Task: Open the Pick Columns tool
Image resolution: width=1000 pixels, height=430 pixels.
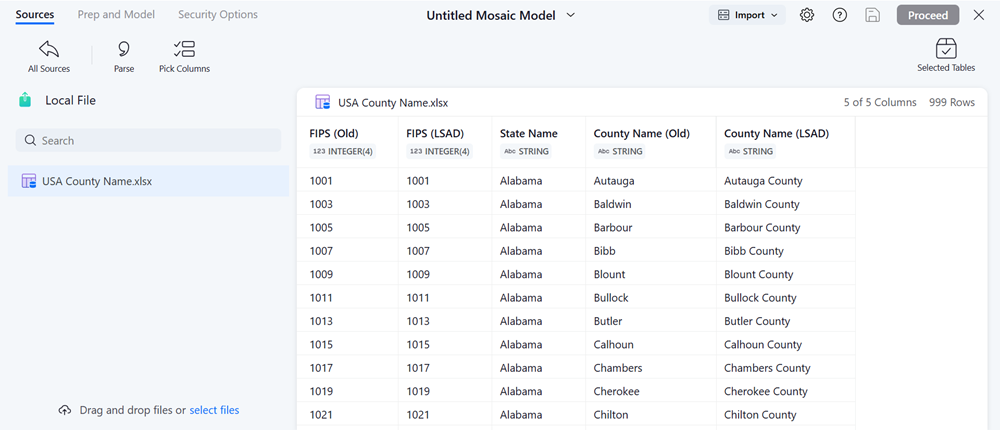Action: (x=184, y=49)
